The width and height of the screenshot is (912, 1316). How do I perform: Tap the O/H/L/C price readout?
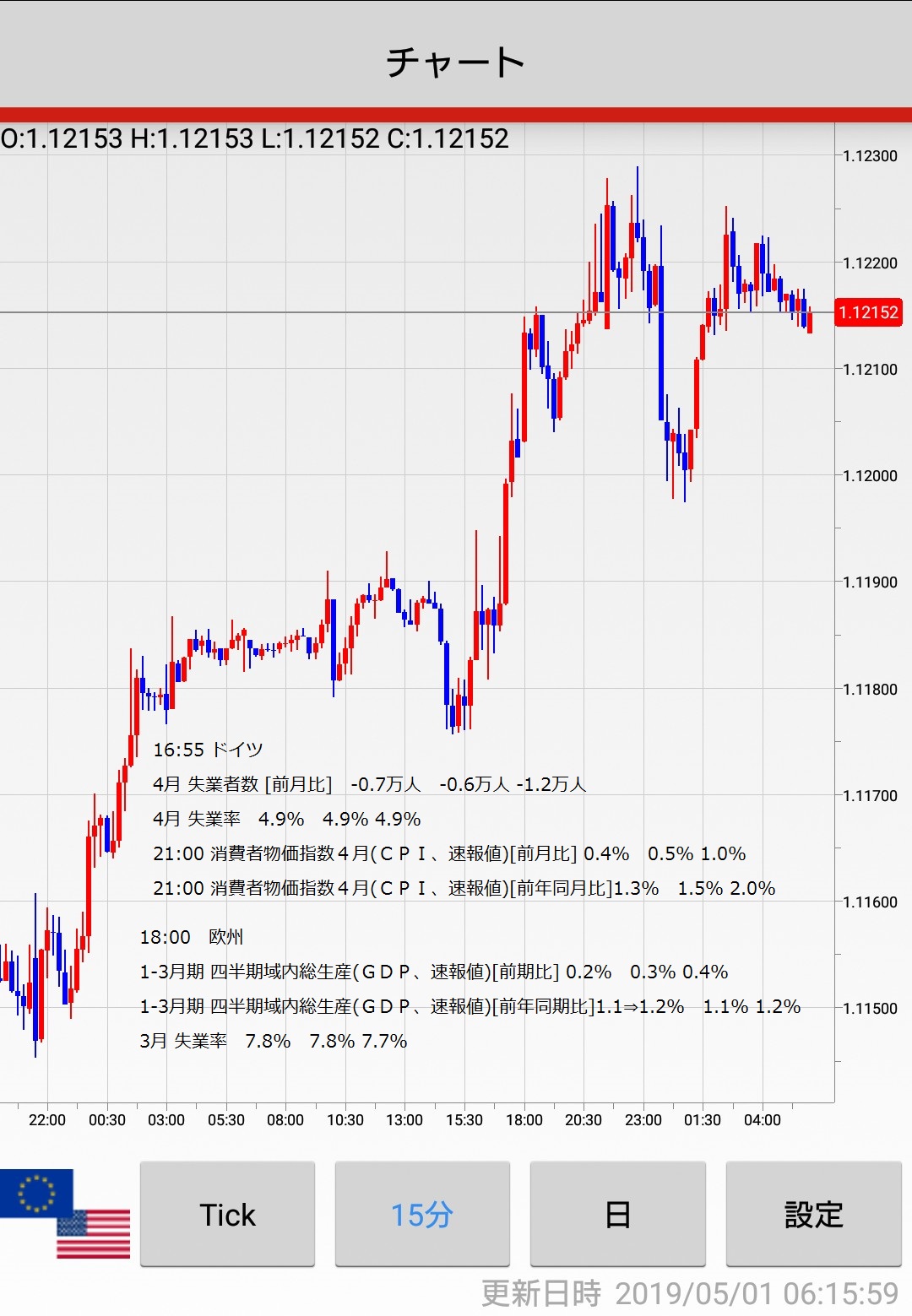[x=255, y=138]
